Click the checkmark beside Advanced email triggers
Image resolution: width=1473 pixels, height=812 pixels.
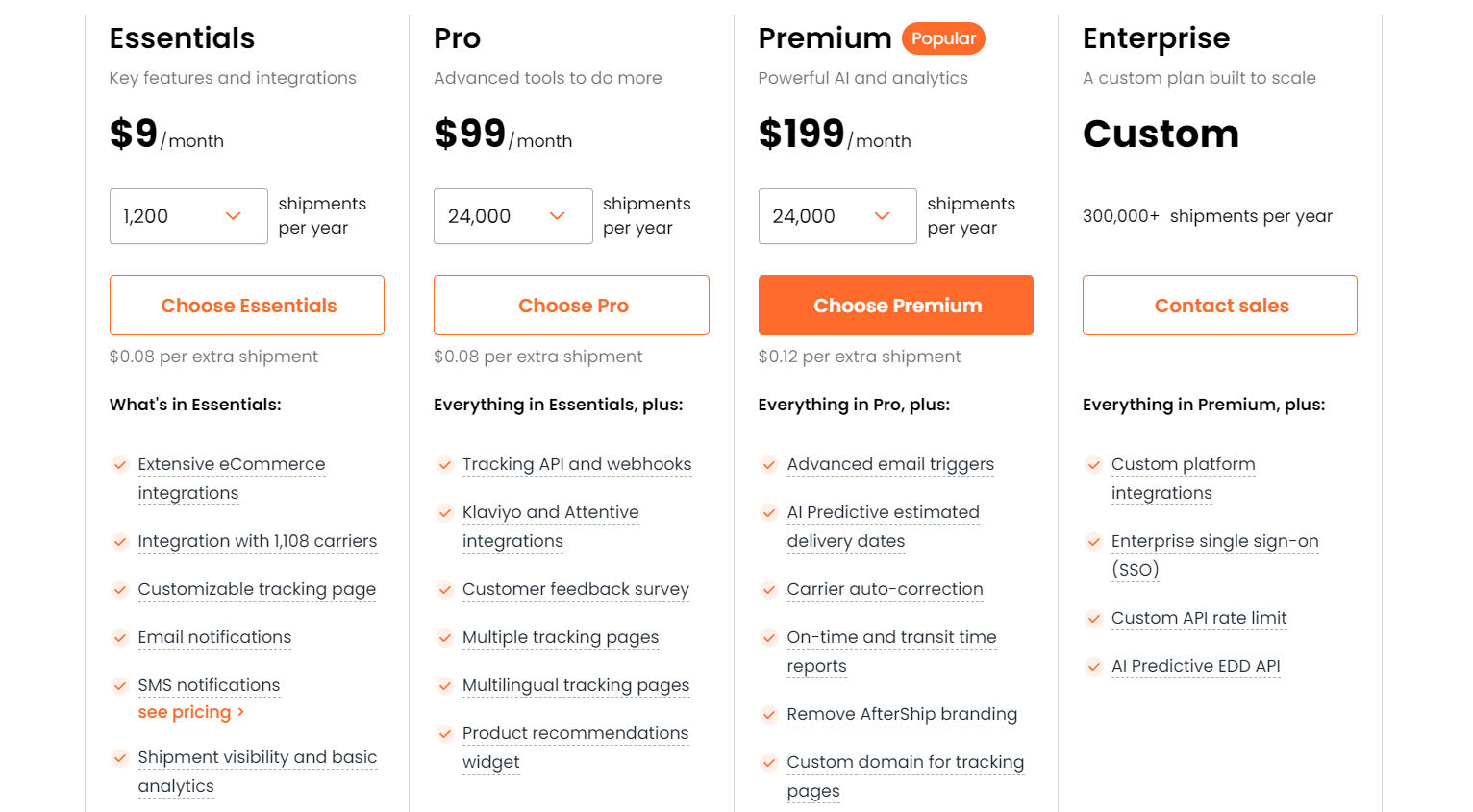click(x=769, y=464)
